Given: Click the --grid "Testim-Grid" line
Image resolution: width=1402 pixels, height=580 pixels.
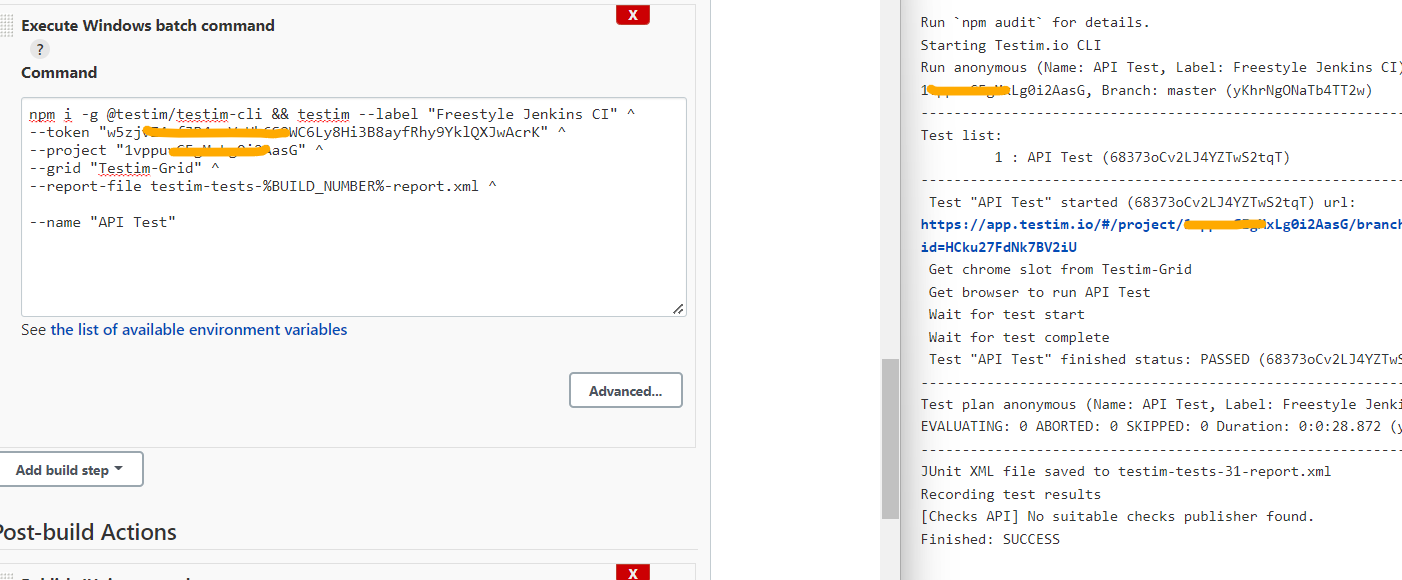Looking at the screenshot, I should click(125, 168).
